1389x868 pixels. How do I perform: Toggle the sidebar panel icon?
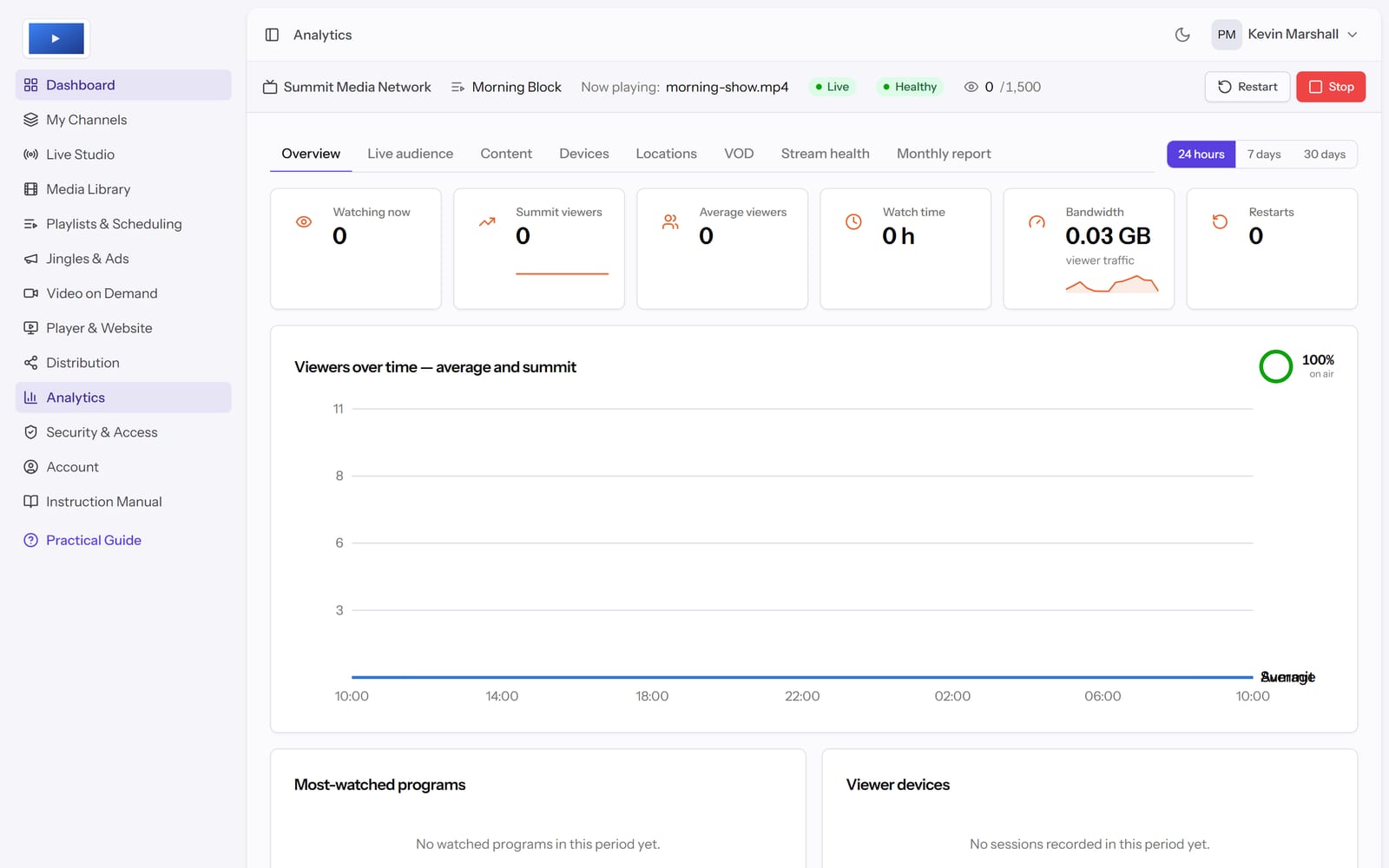(x=272, y=35)
